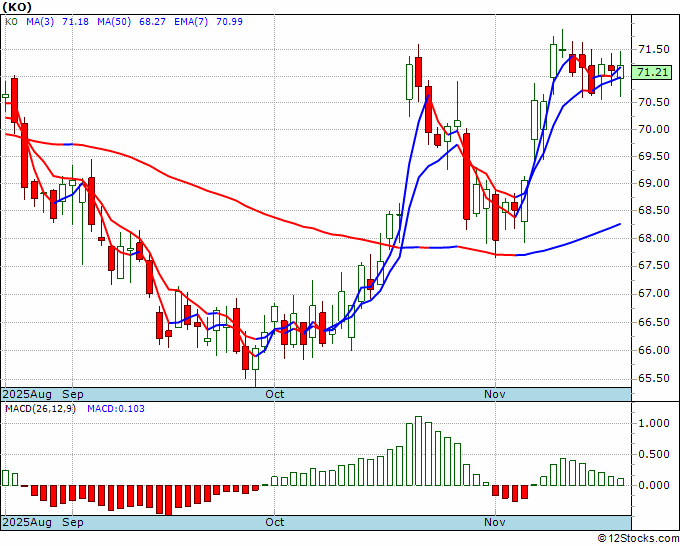Click the 68.00 price axis label
The width and height of the screenshot is (680, 546).
pos(653,238)
